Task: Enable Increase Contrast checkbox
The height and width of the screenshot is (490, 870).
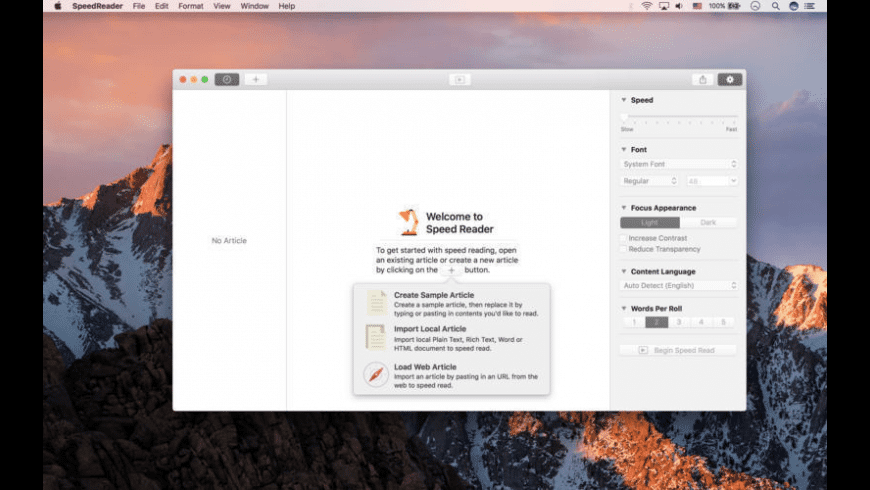Action: (623, 238)
